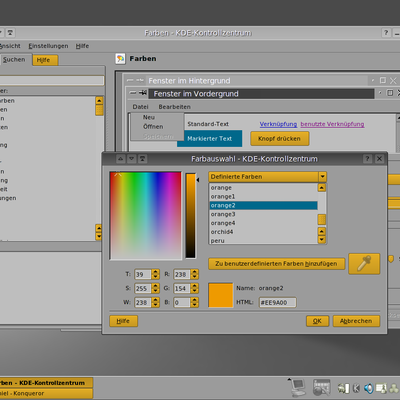400x400 pixels.
Task: Click the Datei menu in preview window
Action: pyautogui.click(x=140, y=107)
